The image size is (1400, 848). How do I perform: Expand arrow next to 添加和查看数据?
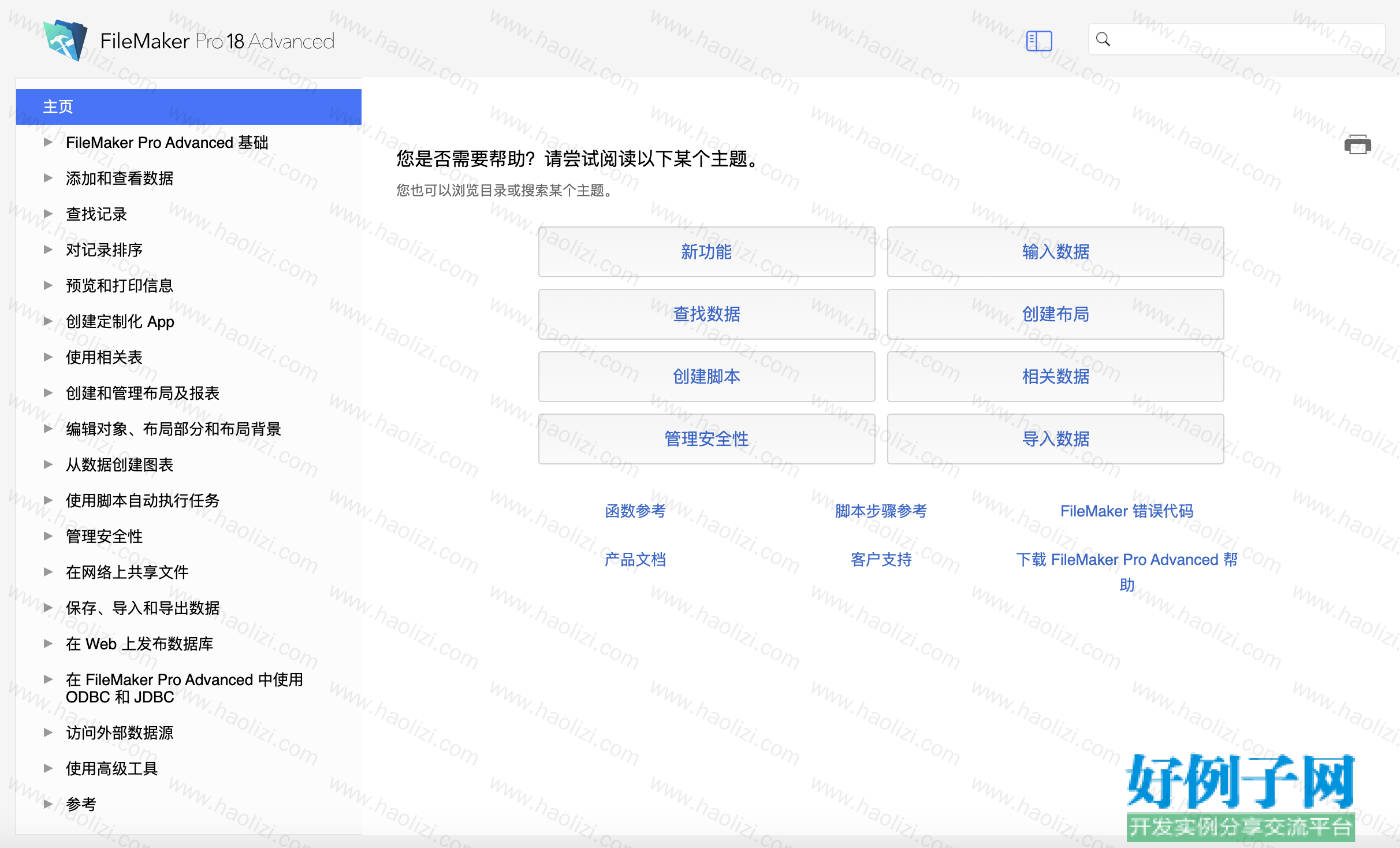pyautogui.click(x=49, y=178)
